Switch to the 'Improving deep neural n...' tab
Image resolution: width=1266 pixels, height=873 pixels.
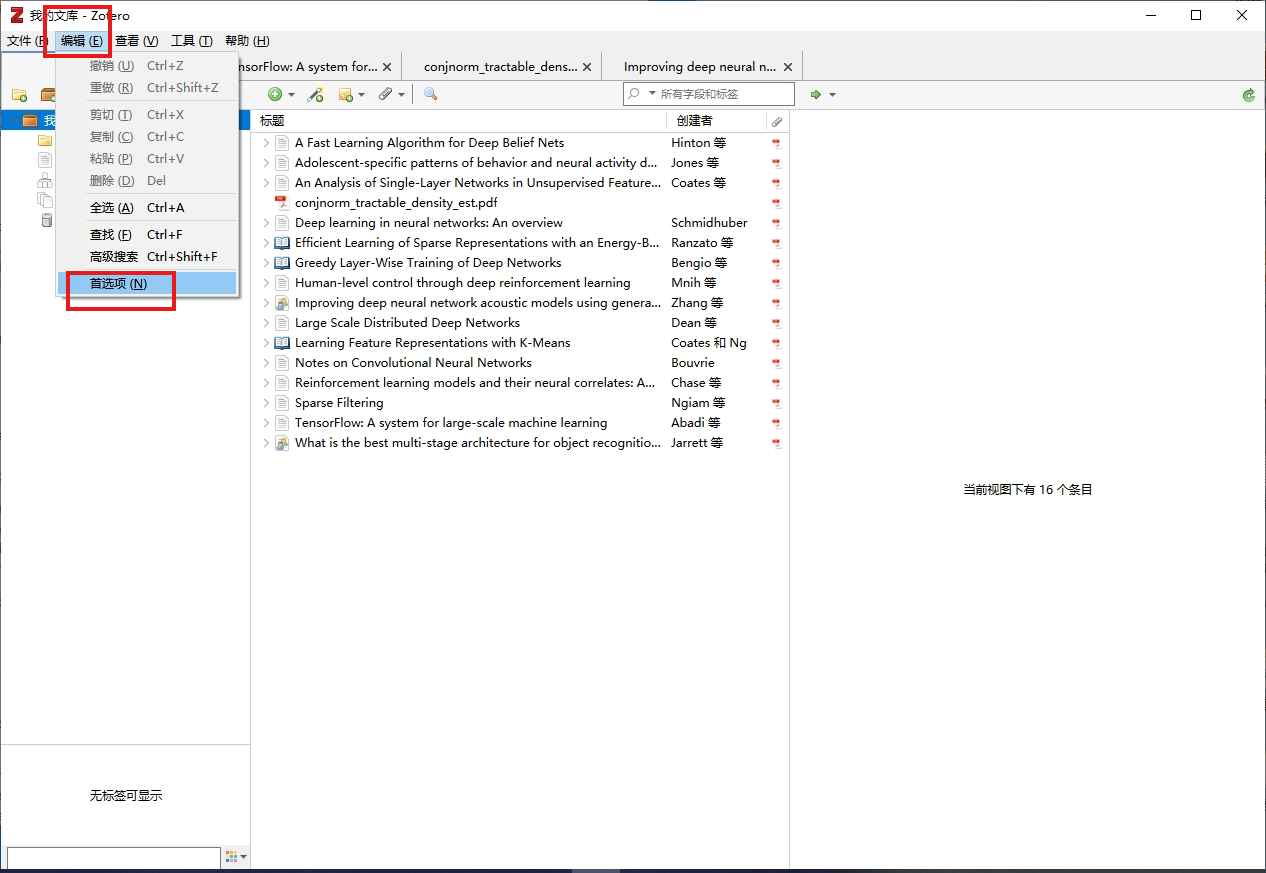pyautogui.click(x=699, y=67)
